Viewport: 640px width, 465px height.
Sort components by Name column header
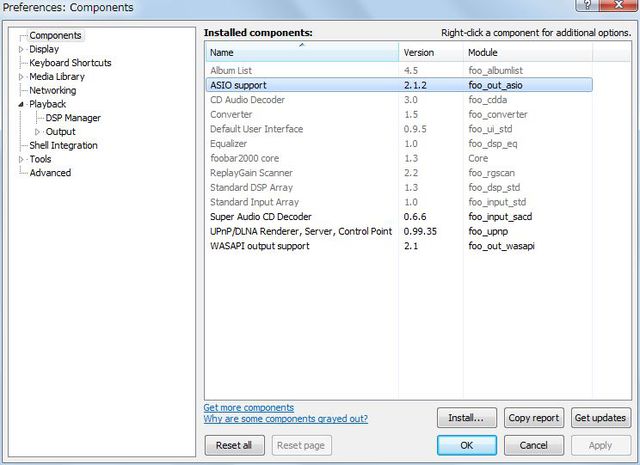[x=302, y=52]
